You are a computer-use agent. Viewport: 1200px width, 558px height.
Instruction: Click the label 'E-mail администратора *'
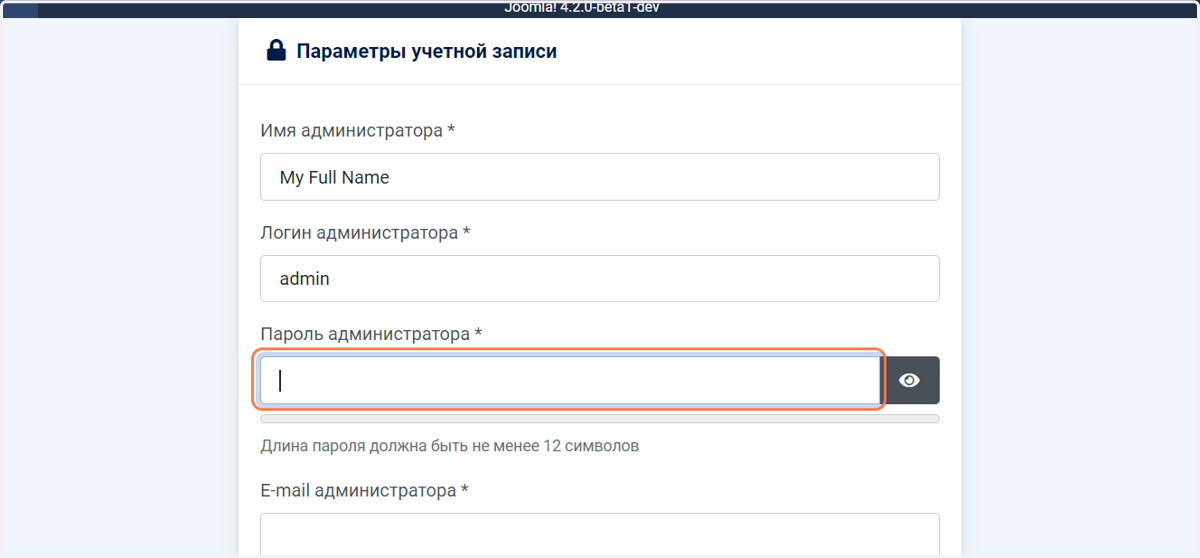[364, 491]
